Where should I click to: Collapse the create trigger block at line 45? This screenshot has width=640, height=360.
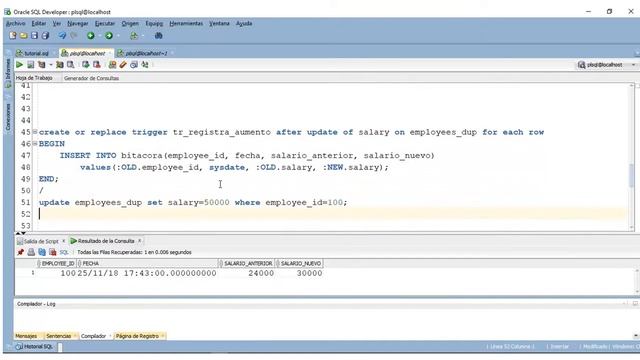[35, 132]
